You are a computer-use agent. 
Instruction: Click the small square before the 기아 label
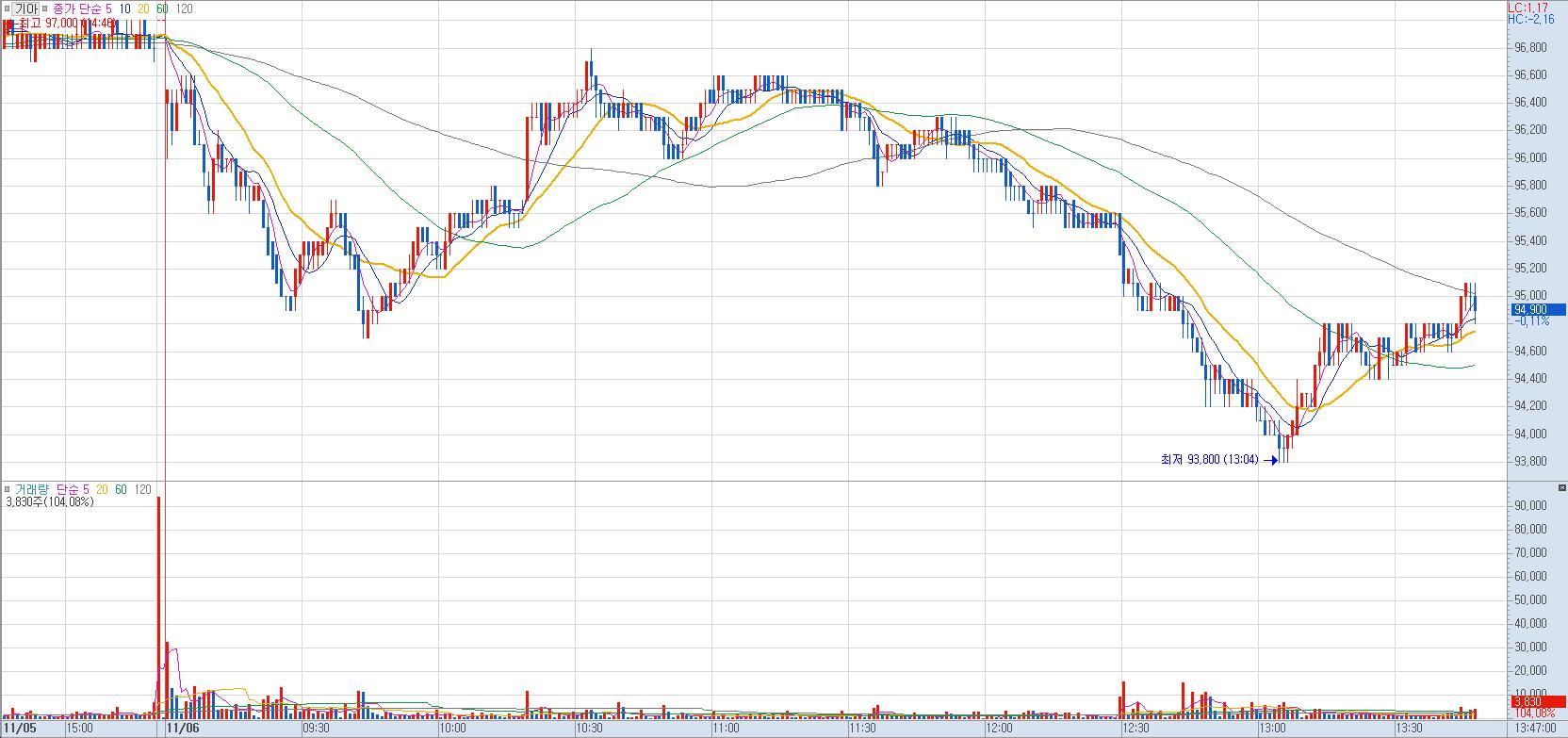tap(8, 8)
